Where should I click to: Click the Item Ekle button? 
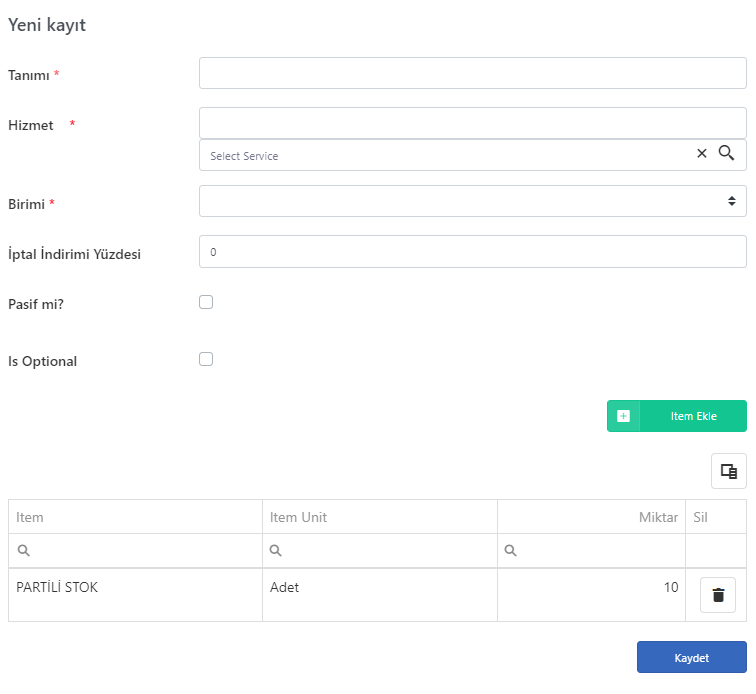tap(676, 416)
